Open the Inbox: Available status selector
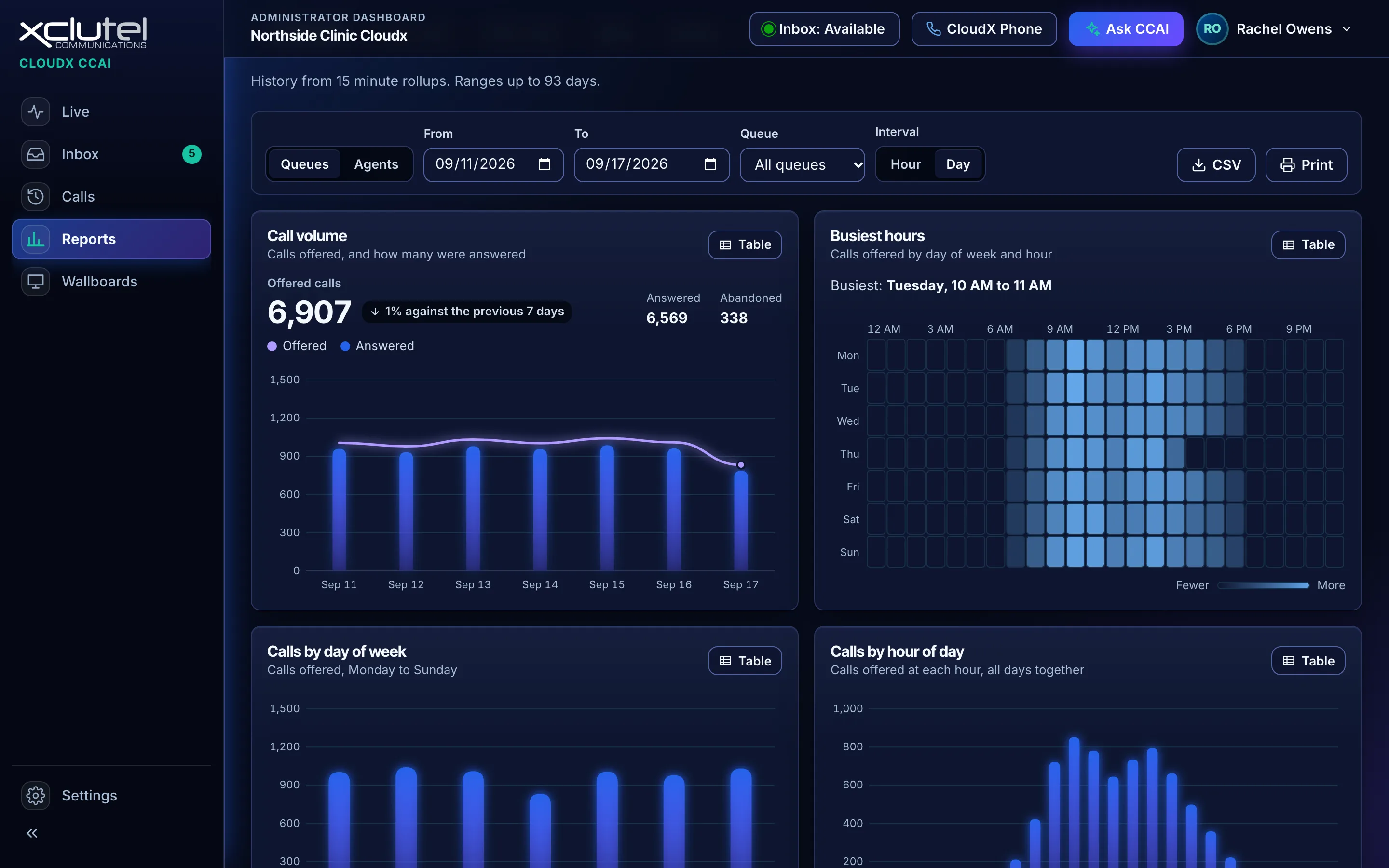The width and height of the screenshot is (1389, 868). tap(824, 29)
